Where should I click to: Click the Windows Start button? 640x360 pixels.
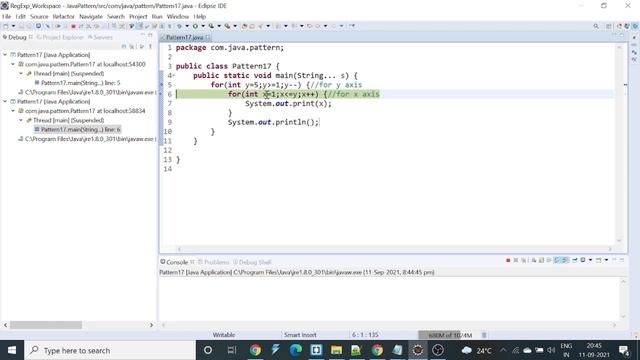pos(12,350)
